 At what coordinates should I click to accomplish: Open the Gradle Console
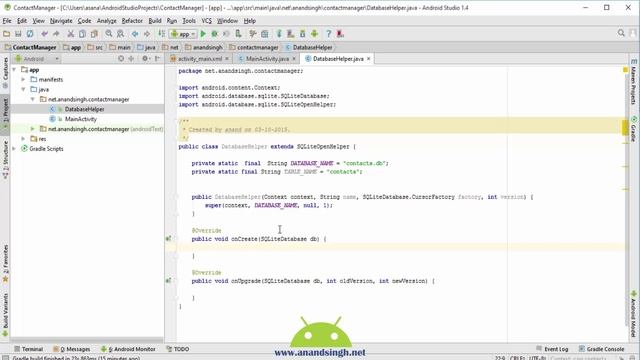point(601,349)
